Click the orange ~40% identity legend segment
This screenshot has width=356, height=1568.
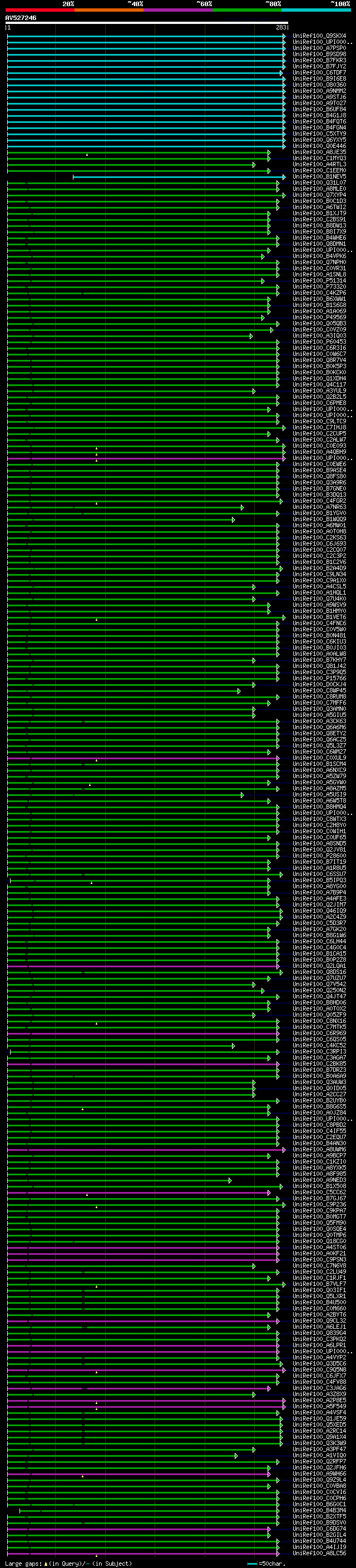(109, 10)
